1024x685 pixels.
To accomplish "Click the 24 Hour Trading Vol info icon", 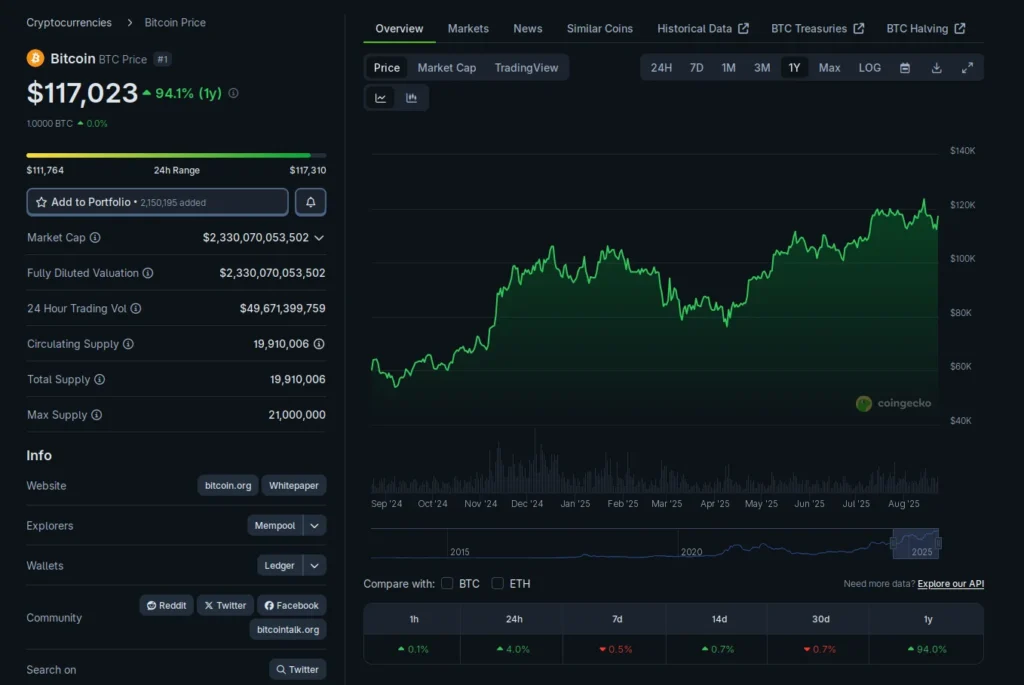I will (x=136, y=308).
